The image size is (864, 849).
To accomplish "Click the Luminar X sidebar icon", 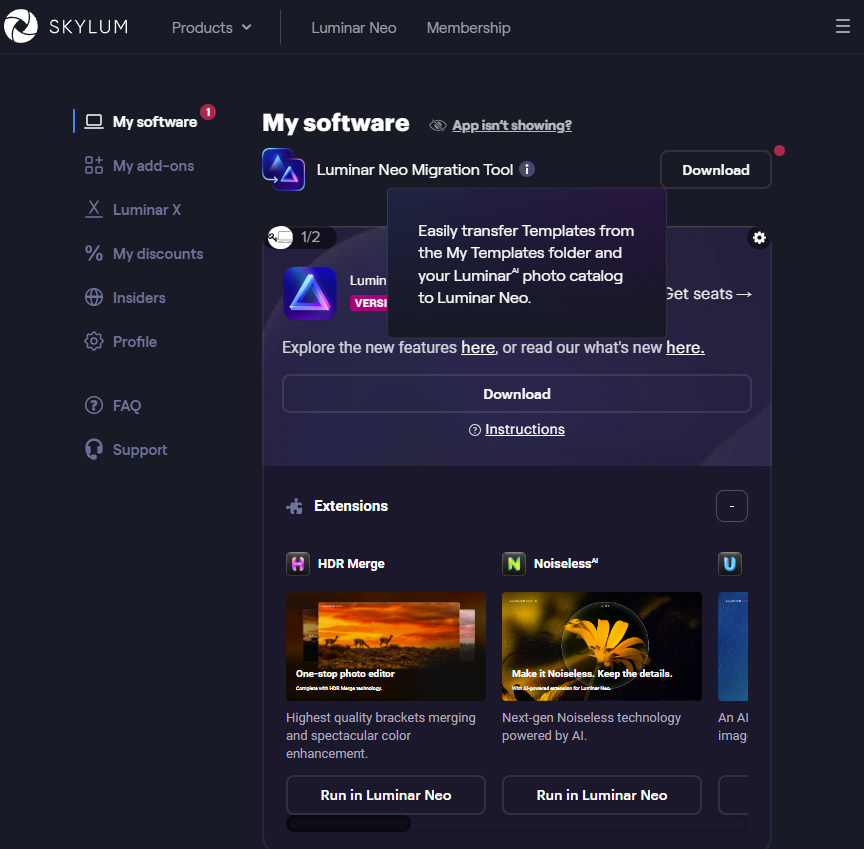I will click(94, 209).
